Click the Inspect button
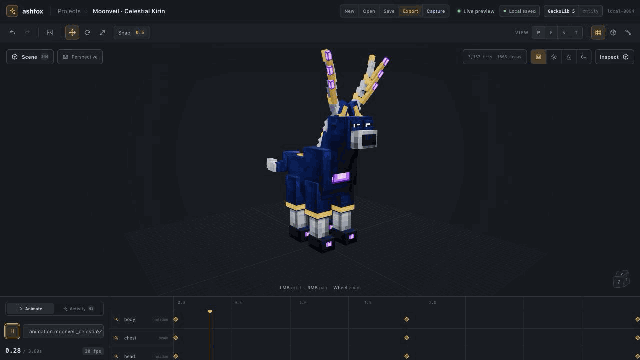The image size is (640, 360). 614,57
